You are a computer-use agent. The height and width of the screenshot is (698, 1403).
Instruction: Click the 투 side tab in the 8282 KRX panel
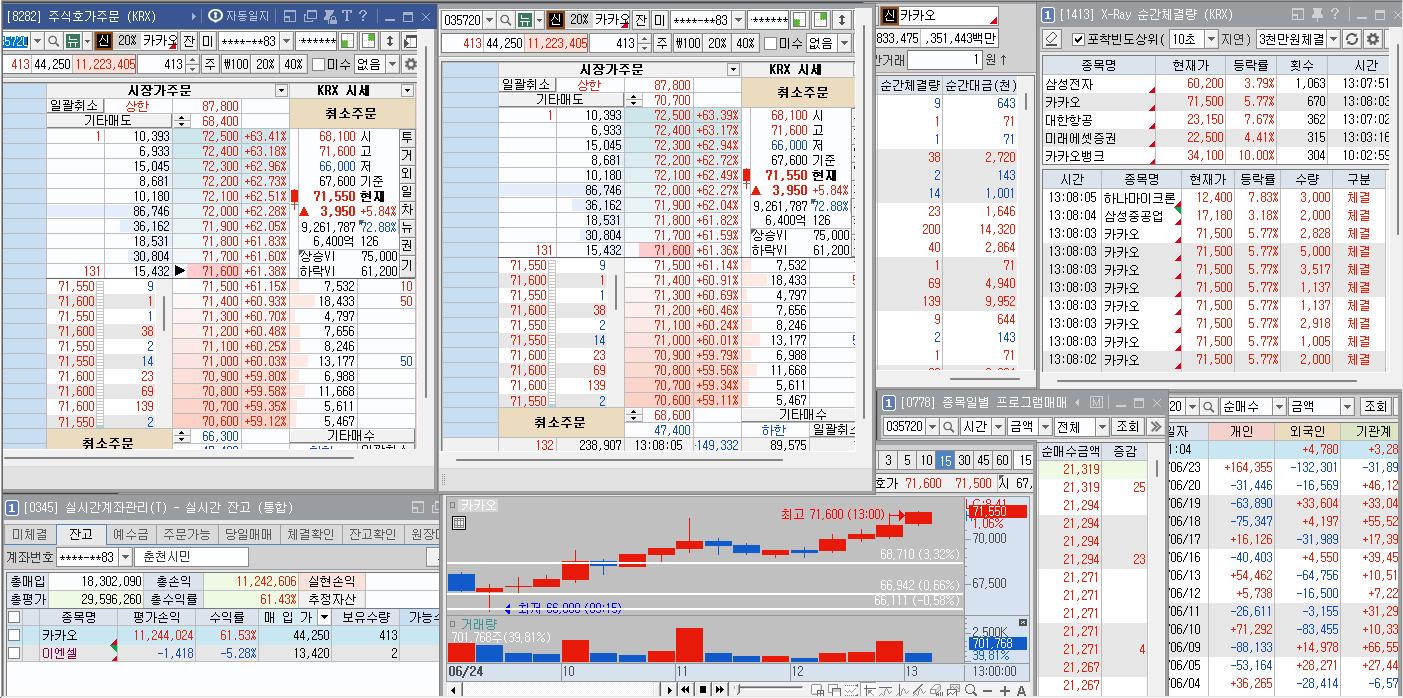click(407, 138)
